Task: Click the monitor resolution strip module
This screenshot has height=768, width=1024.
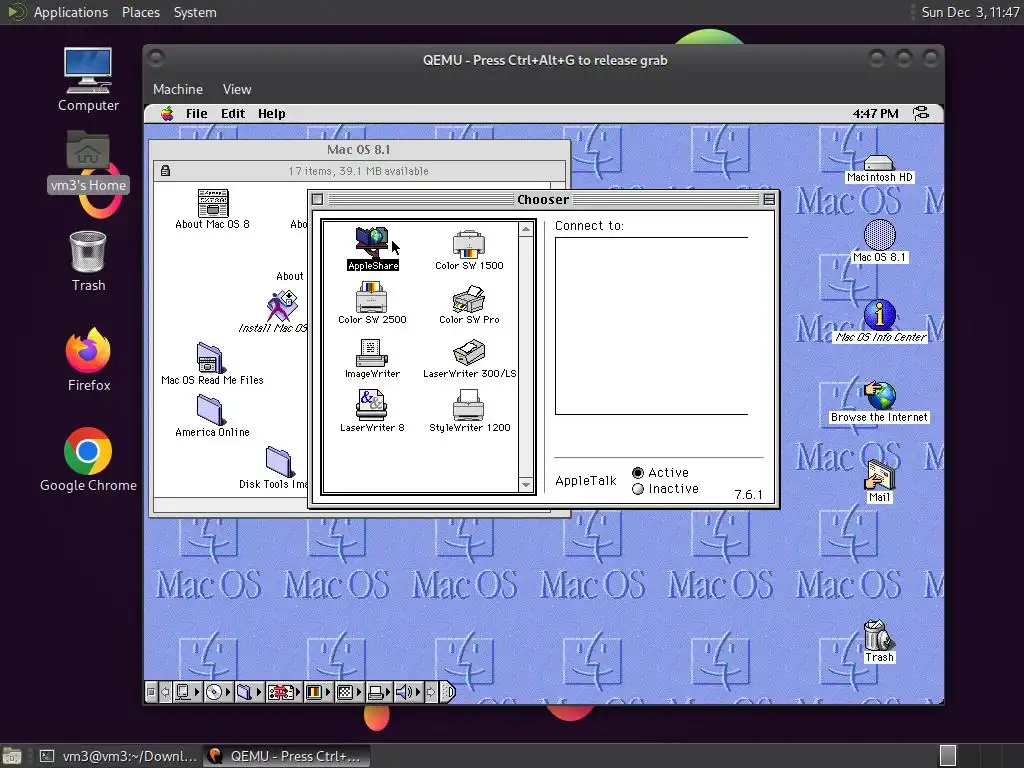Action: [345, 692]
